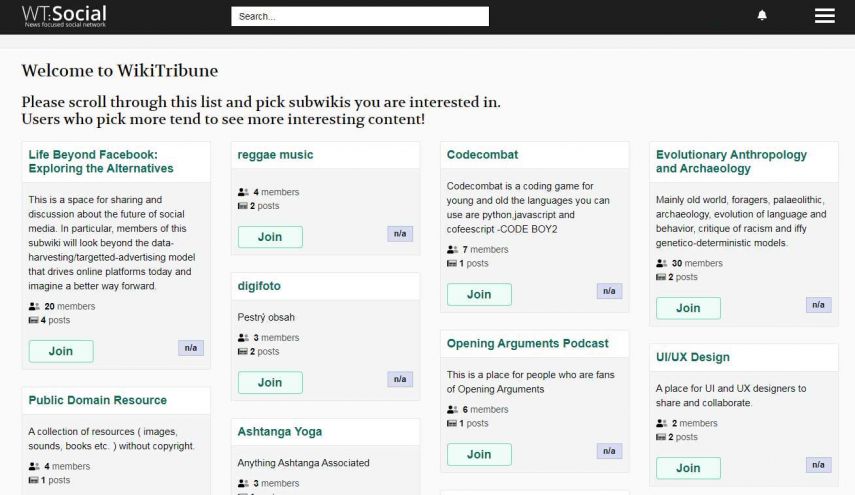Join the reggae music subwiki

(x=270, y=237)
